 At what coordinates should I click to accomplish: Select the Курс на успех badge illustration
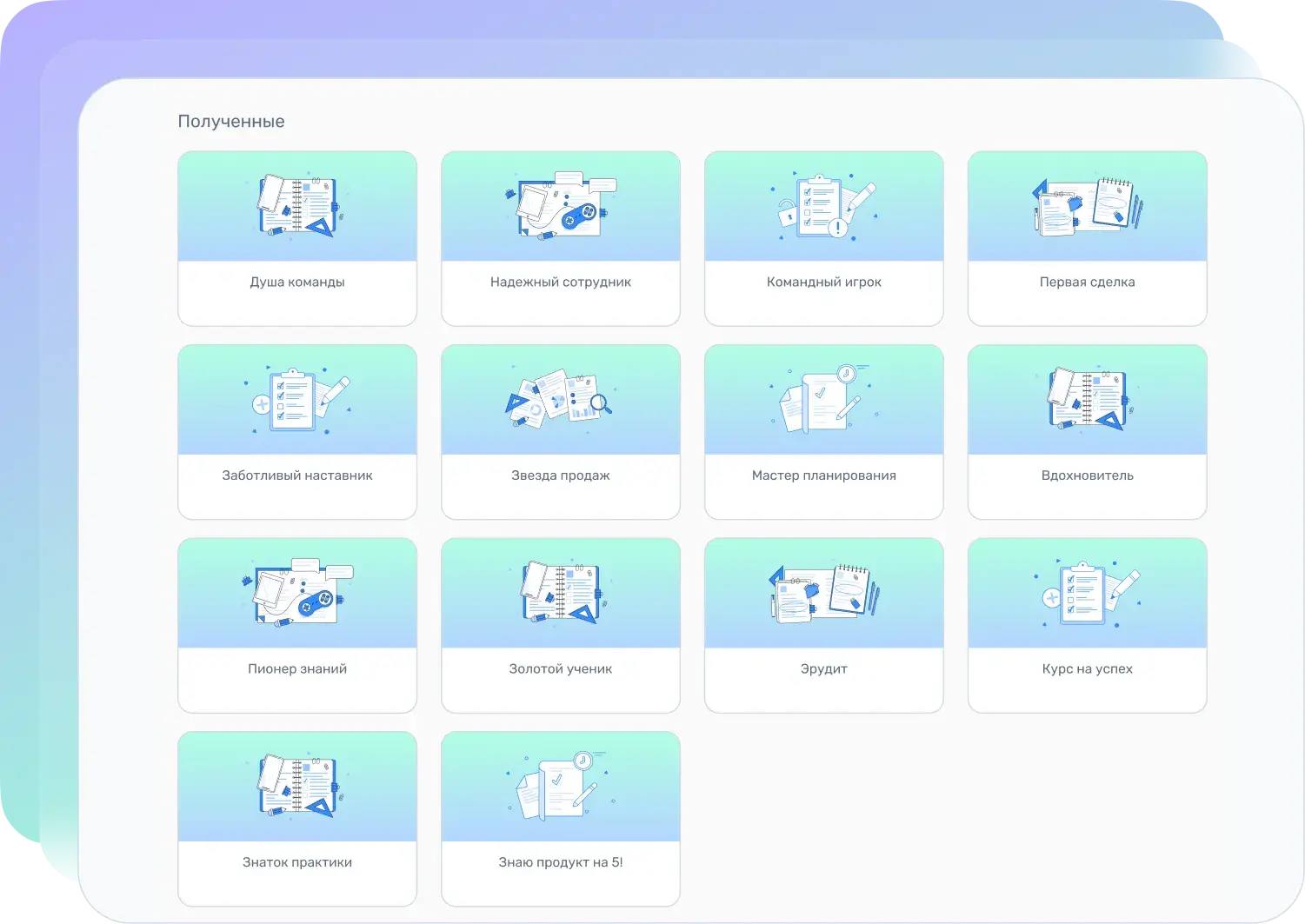click(x=1088, y=593)
